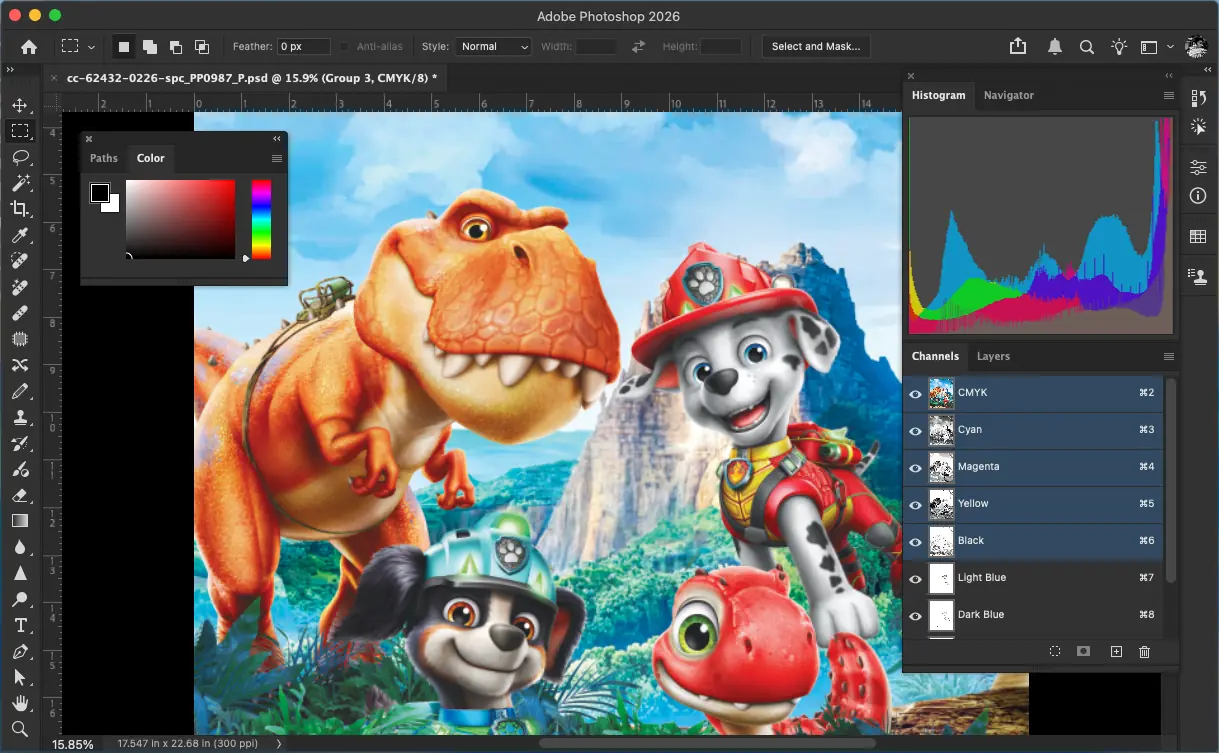Switch to the Paths tab
Viewport: 1219px width, 753px height.
(104, 158)
